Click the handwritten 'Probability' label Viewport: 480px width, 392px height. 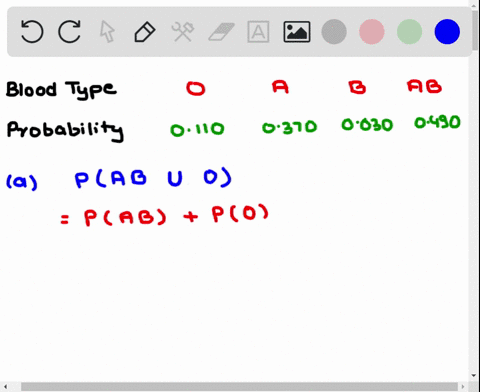coord(65,131)
